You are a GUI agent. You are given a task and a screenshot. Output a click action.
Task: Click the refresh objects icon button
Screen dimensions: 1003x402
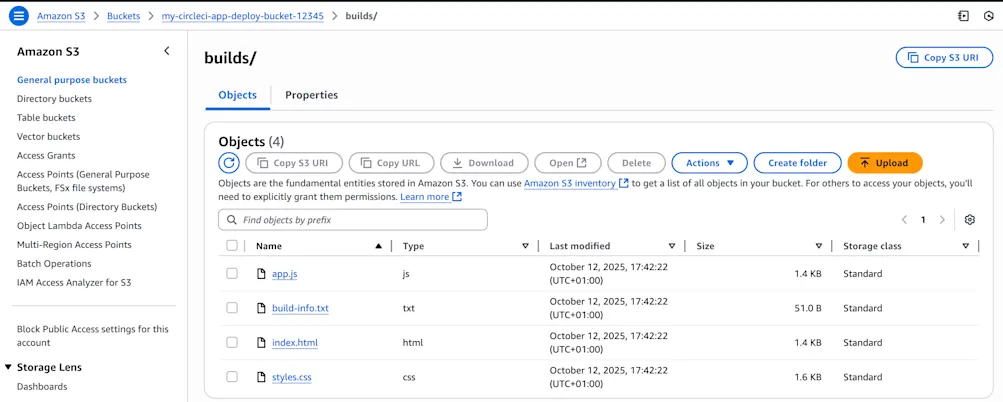229,163
